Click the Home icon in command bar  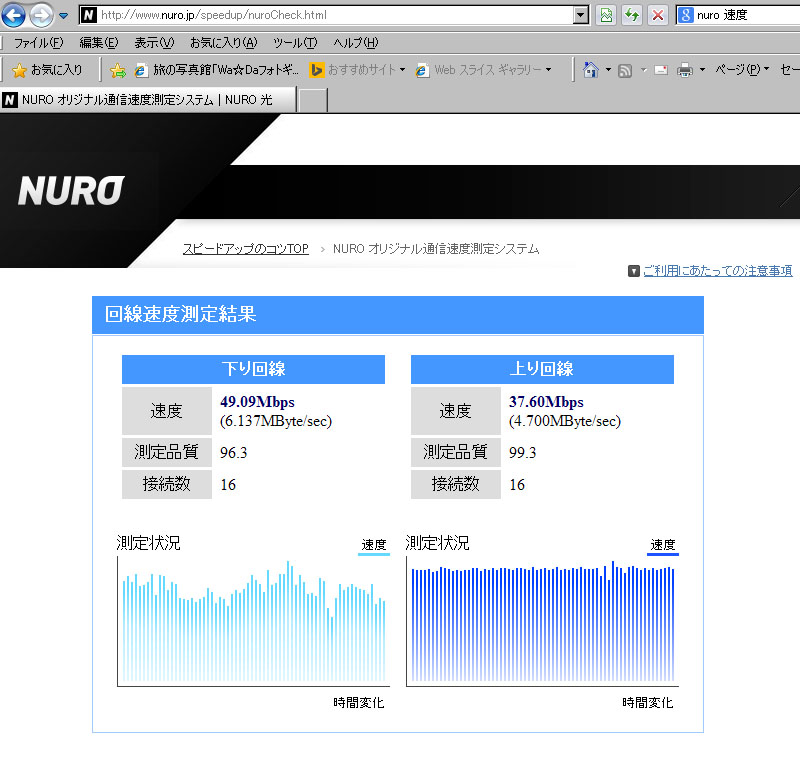(x=591, y=70)
